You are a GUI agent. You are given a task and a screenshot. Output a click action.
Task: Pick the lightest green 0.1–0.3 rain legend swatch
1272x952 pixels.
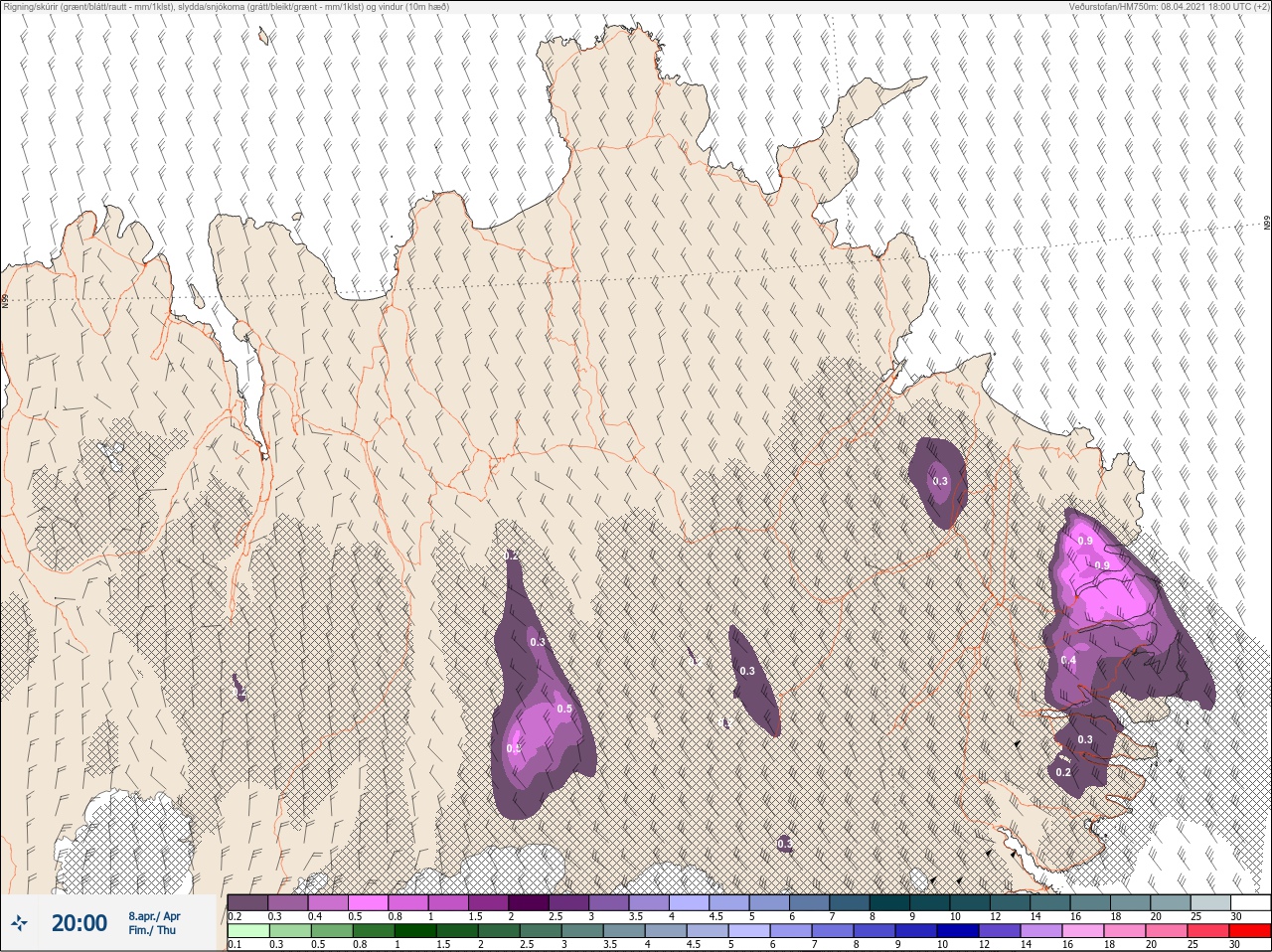click(247, 931)
